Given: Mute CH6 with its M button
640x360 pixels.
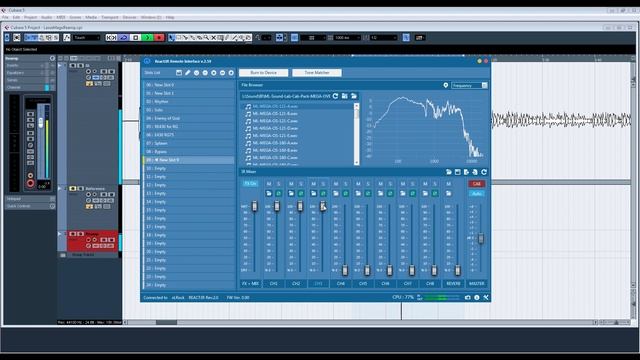Looking at the screenshot, I should [381, 184].
